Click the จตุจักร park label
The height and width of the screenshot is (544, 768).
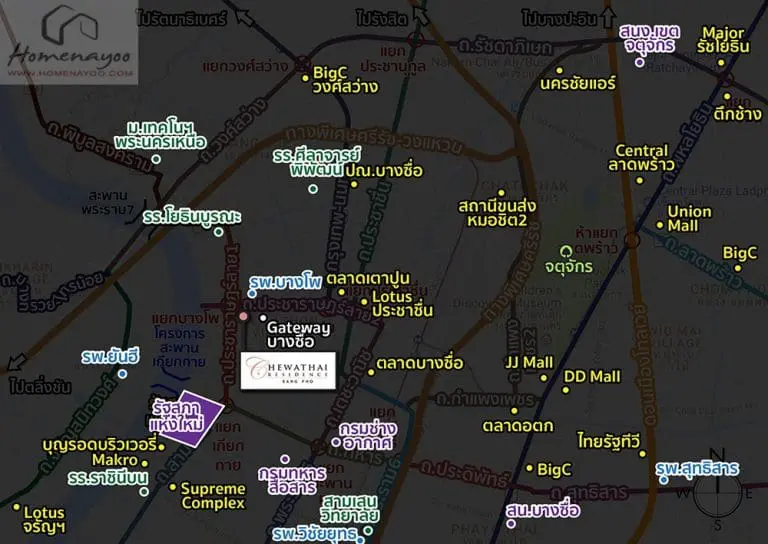click(x=569, y=267)
